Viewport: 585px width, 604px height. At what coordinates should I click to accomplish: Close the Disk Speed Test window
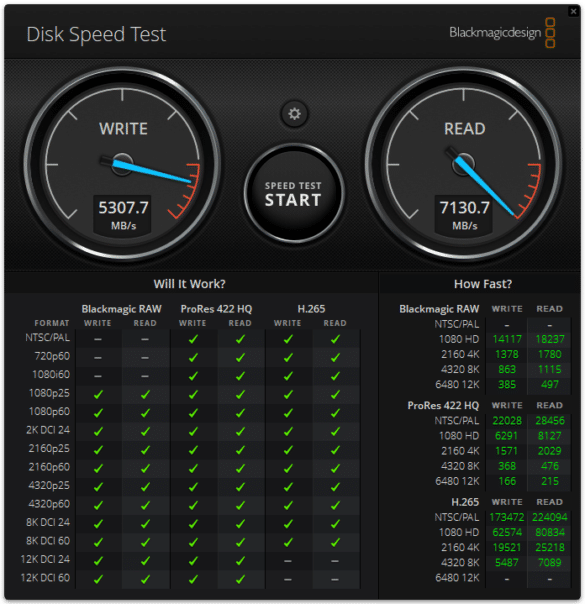tap(573, 11)
